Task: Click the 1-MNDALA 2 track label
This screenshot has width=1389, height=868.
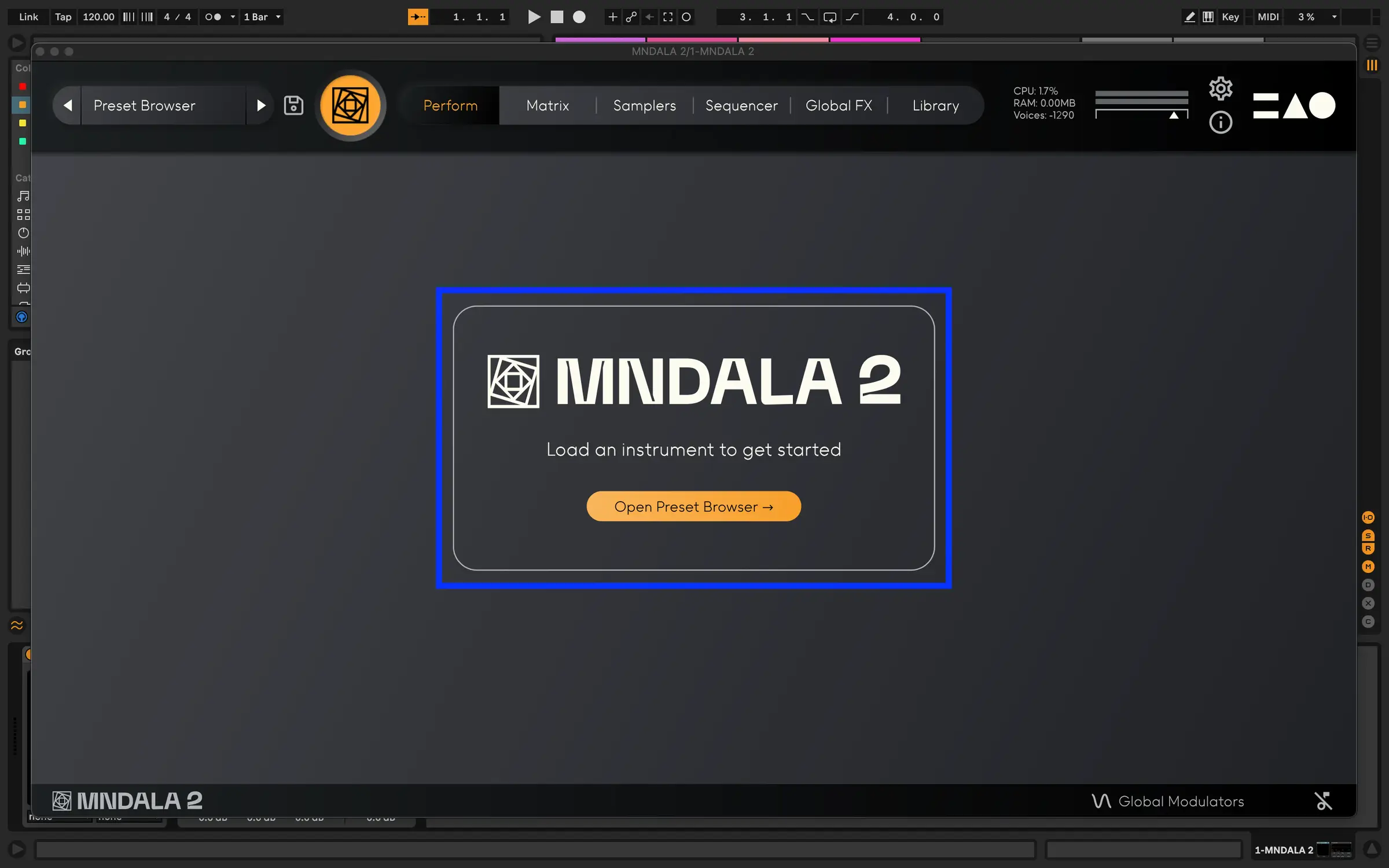Action: (1284, 849)
